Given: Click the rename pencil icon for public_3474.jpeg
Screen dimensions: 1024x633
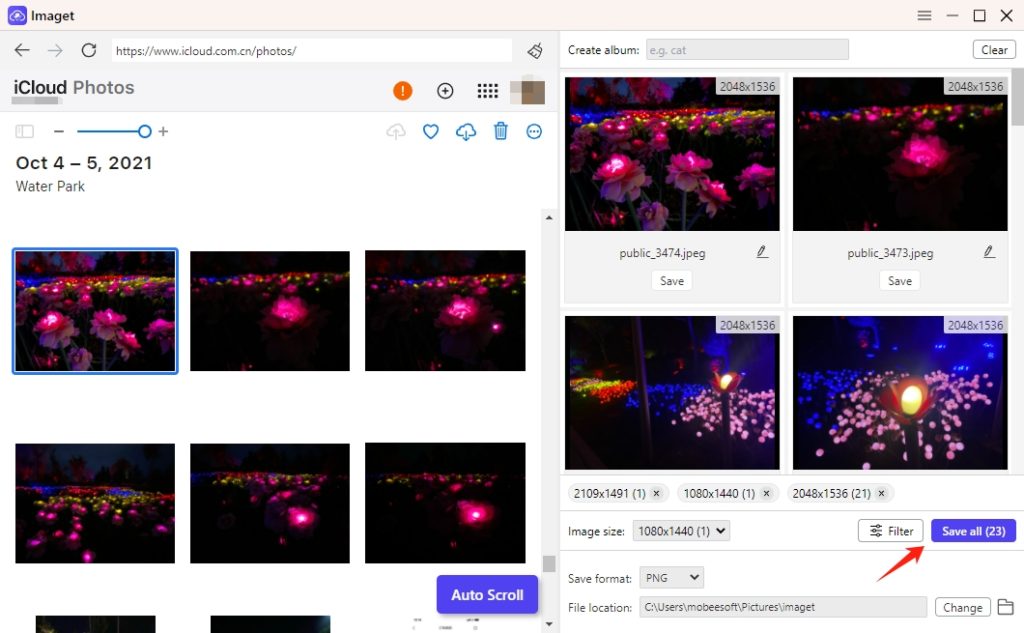Looking at the screenshot, I should (x=761, y=253).
